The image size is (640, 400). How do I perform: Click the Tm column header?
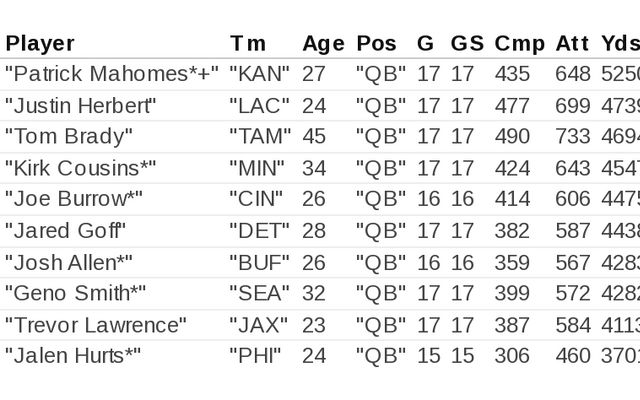pyautogui.click(x=248, y=44)
